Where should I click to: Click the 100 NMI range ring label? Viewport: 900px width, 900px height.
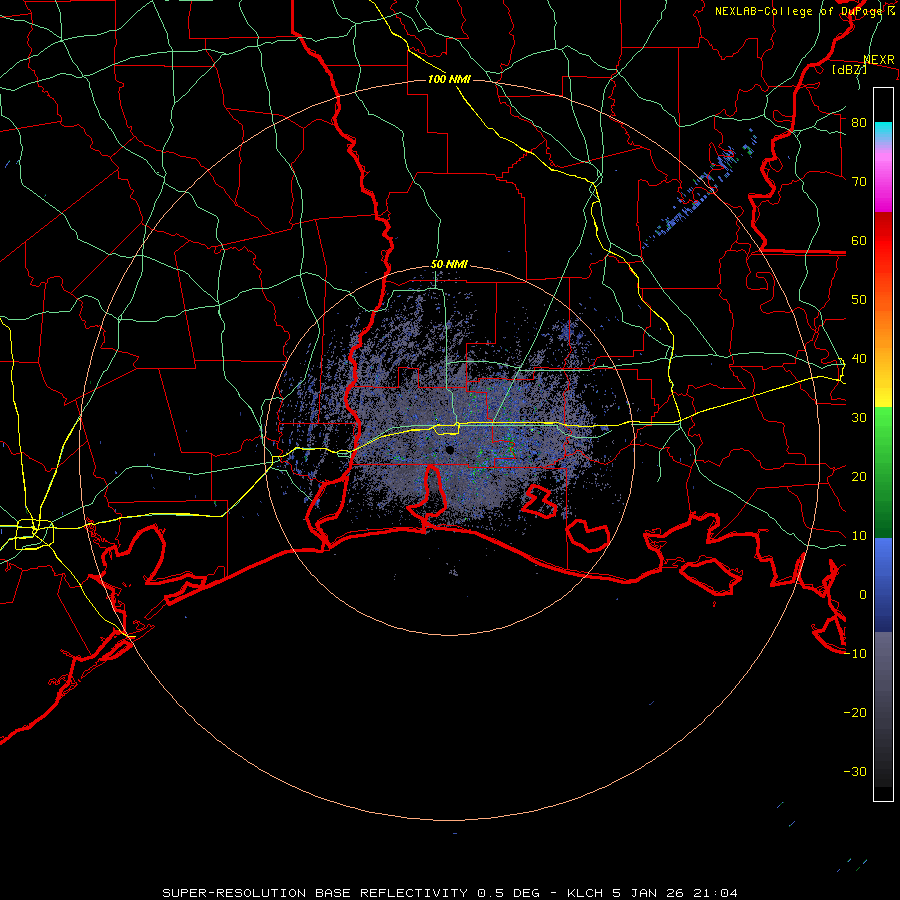449,79
